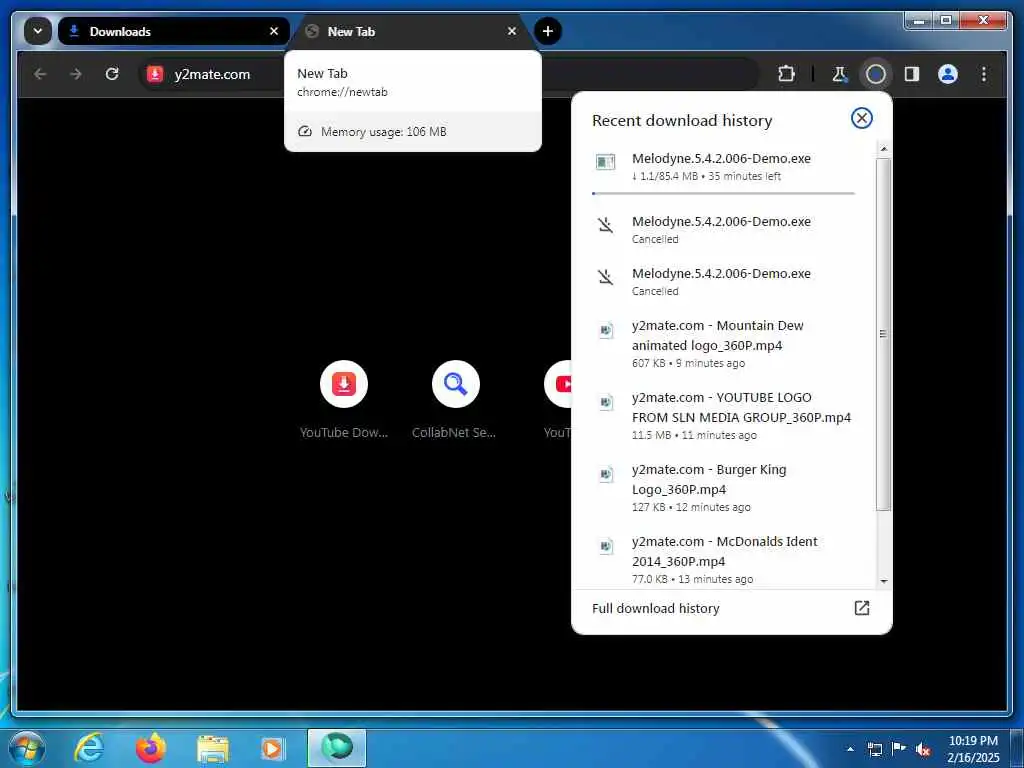Open Windows Explorer folder on taskbar
The image size is (1024, 768).
click(213, 748)
